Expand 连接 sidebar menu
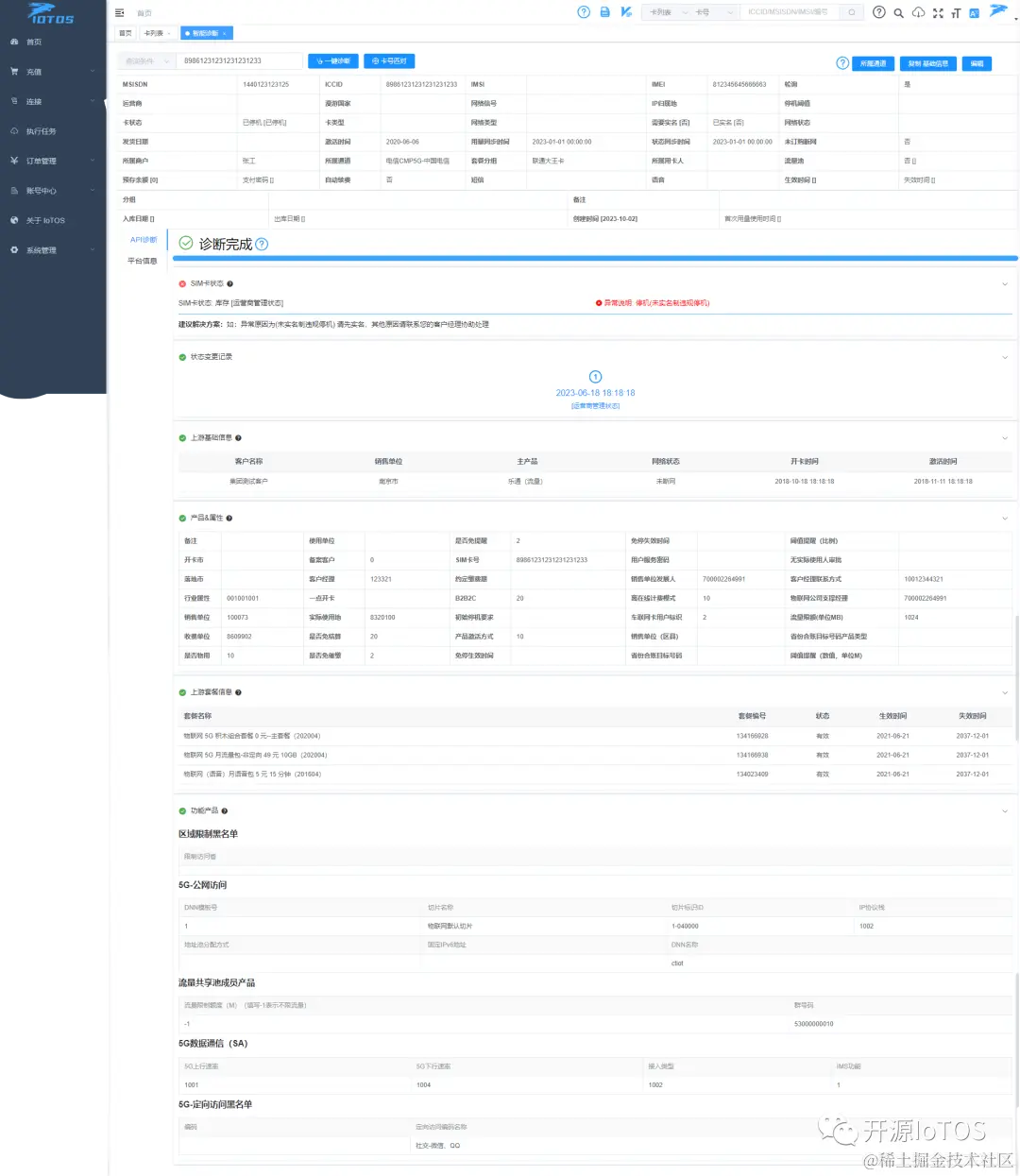Screen dimensions: 1020x1176 [53, 102]
